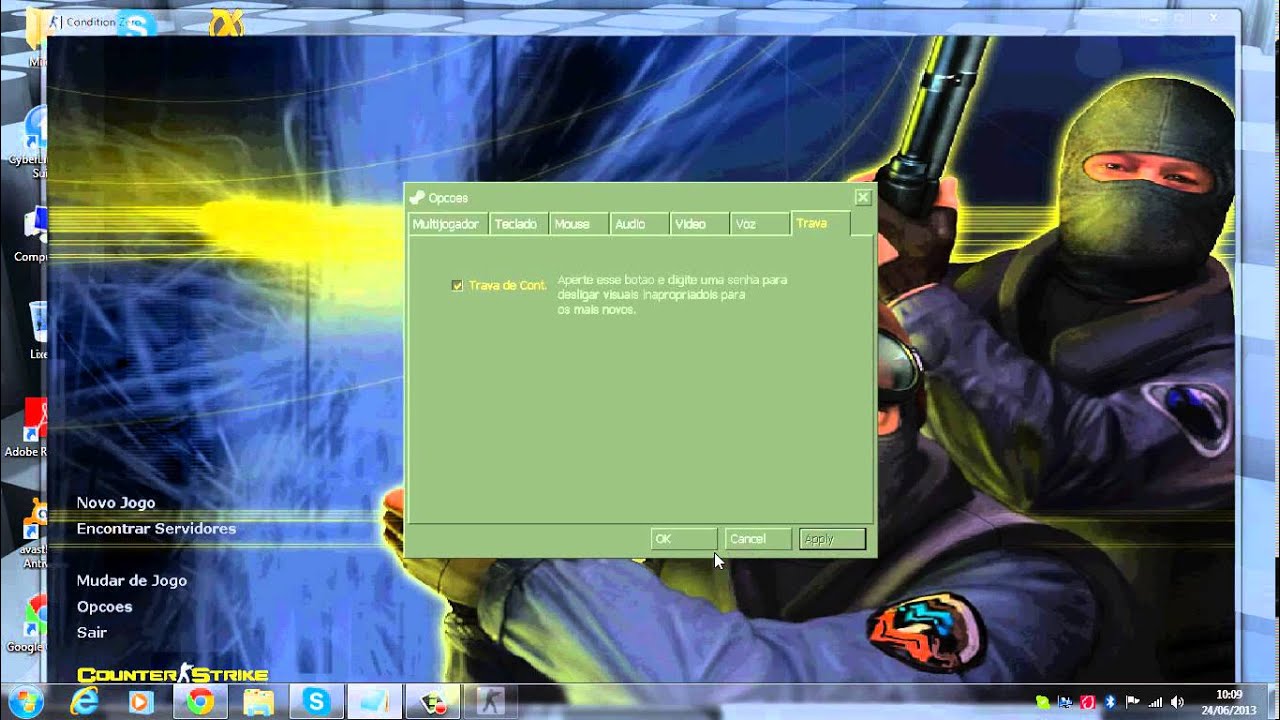Uncheck the Trava de Cont. checkbox
This screenshot has width=1280, height=720.
[458, 286]
